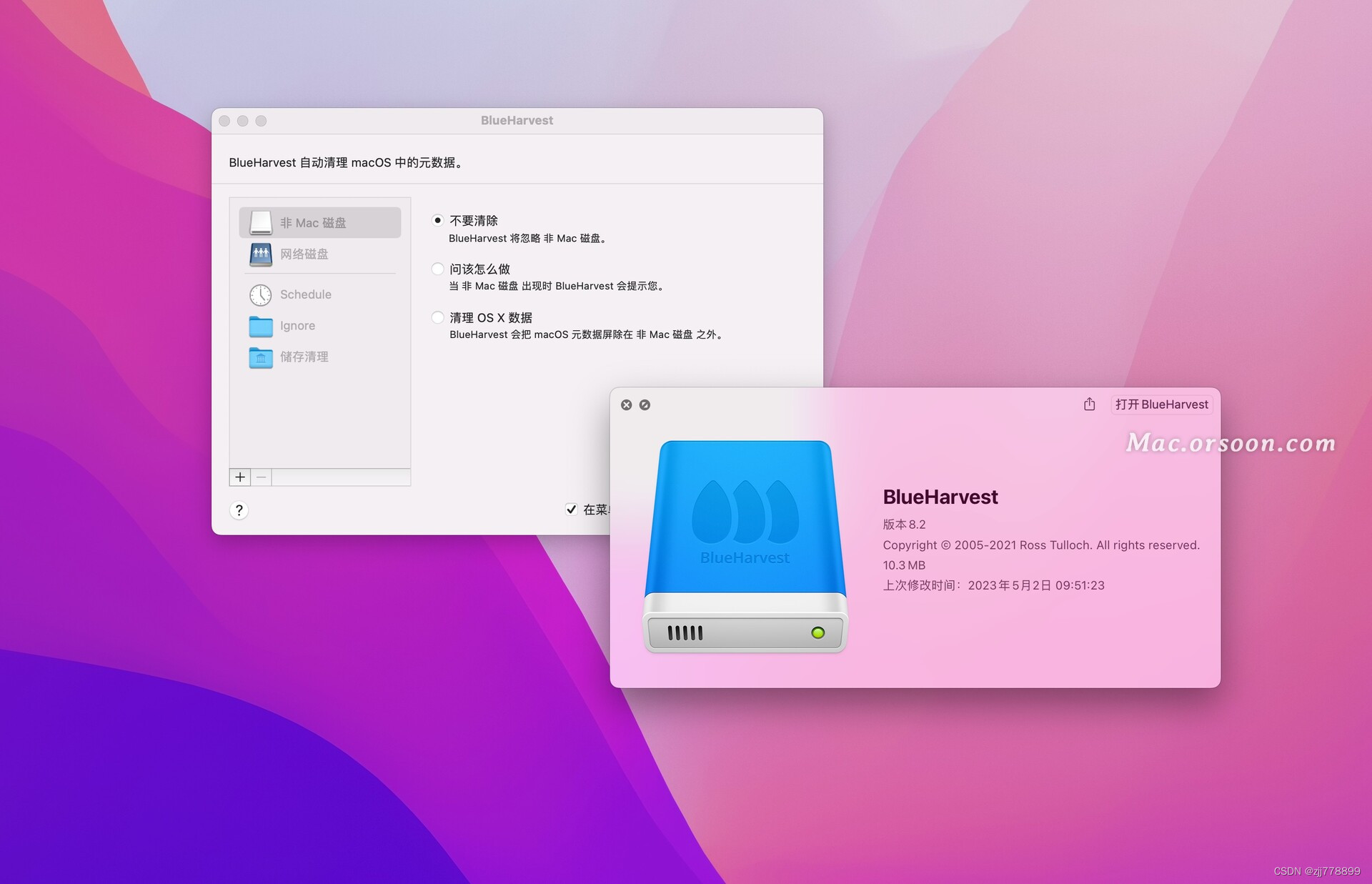The image size is (1372, 884).
Task: Select the 不要清除 radio button
Action: [437, 220]
